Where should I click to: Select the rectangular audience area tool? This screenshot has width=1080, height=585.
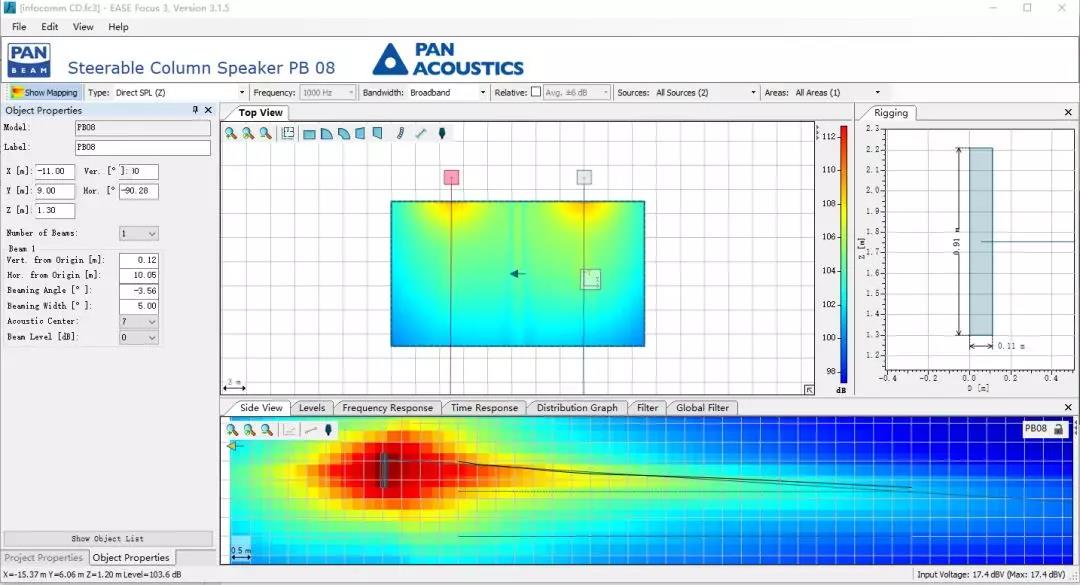309,134
